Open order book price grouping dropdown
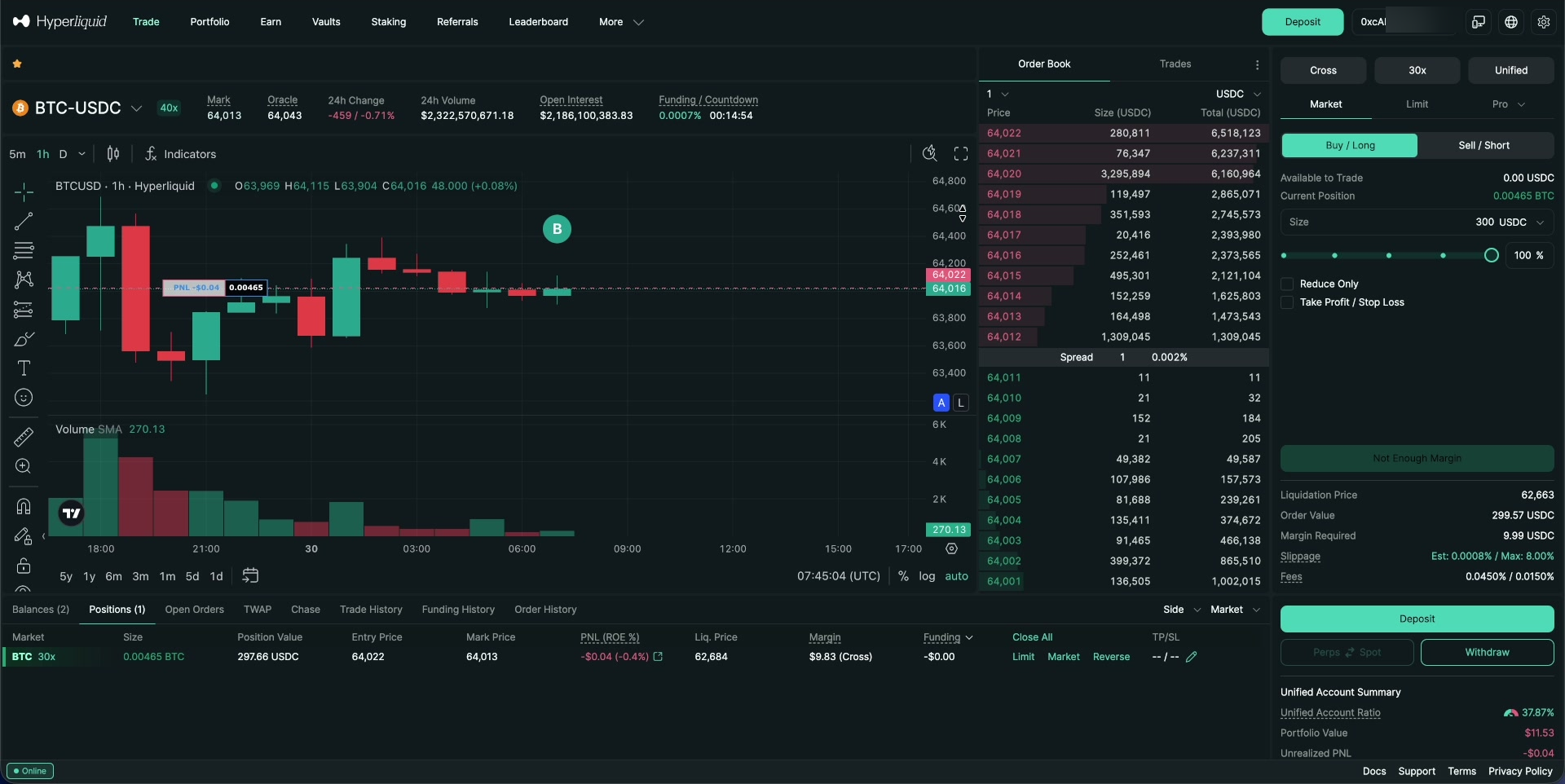The height and width of the screenshot is (784, 1565). [x=998, y=94]
